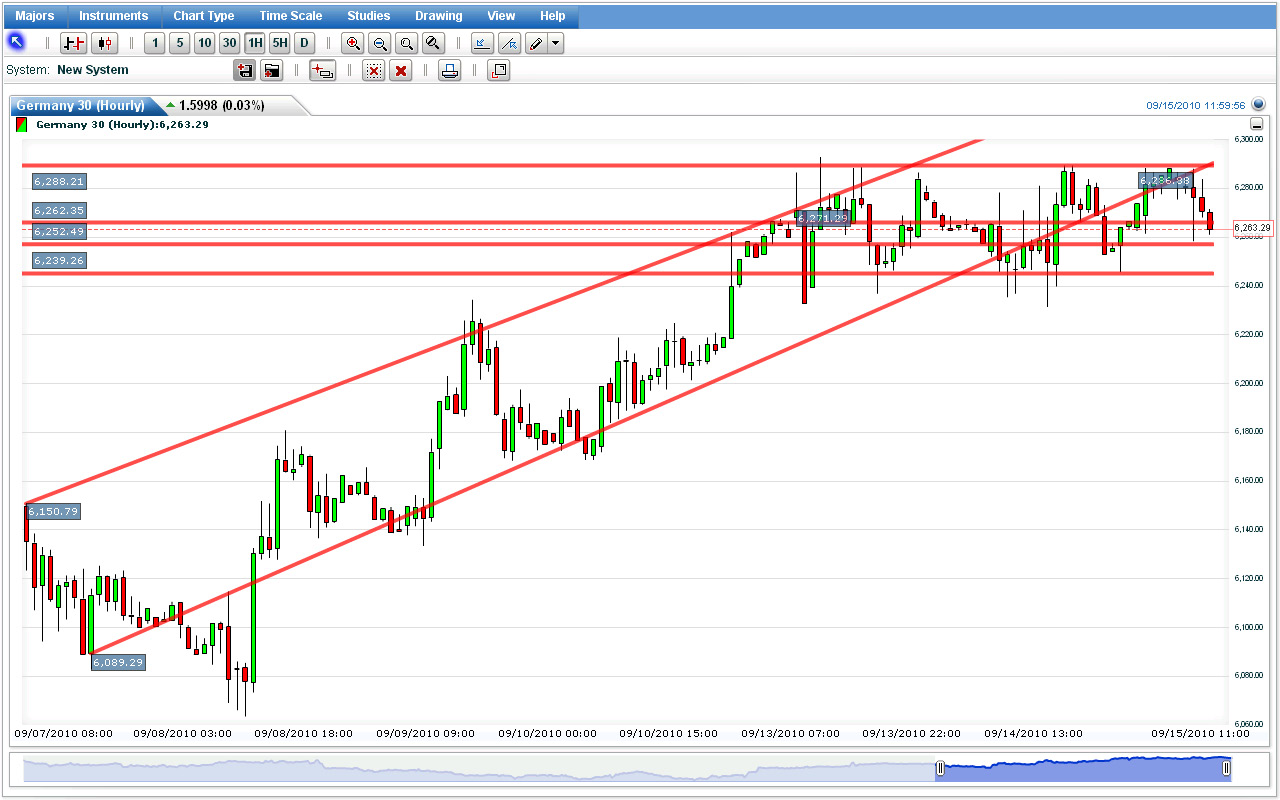Click the red-green legend icon beside Germany 30

tap(22, 125)
